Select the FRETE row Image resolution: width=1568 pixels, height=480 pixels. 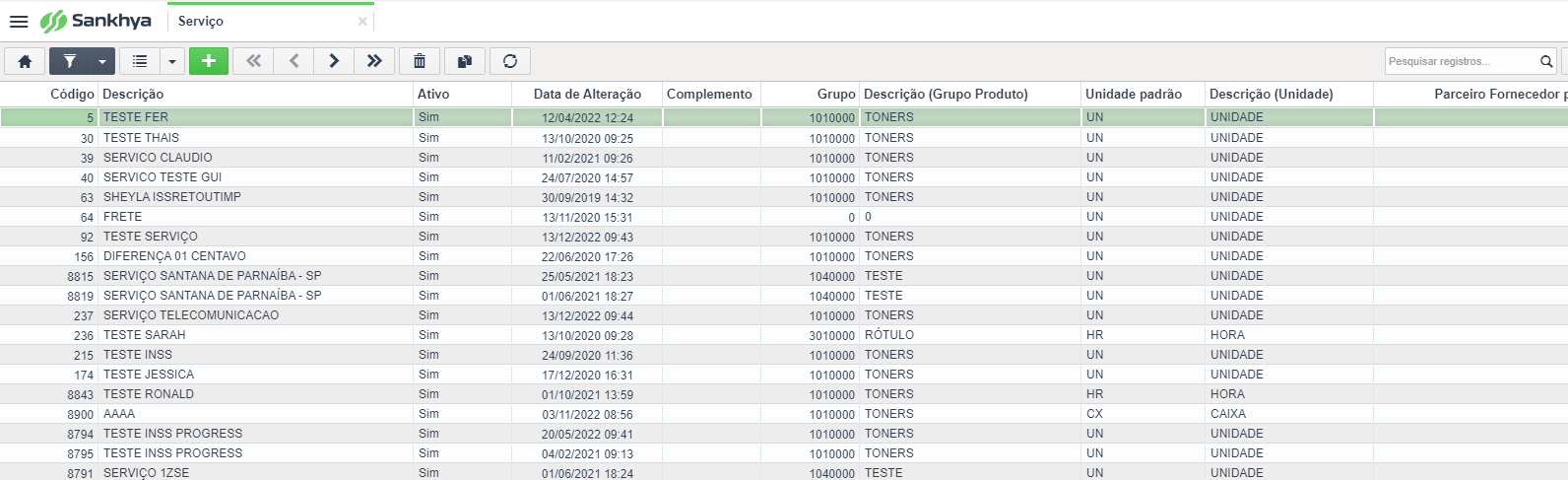784,217
